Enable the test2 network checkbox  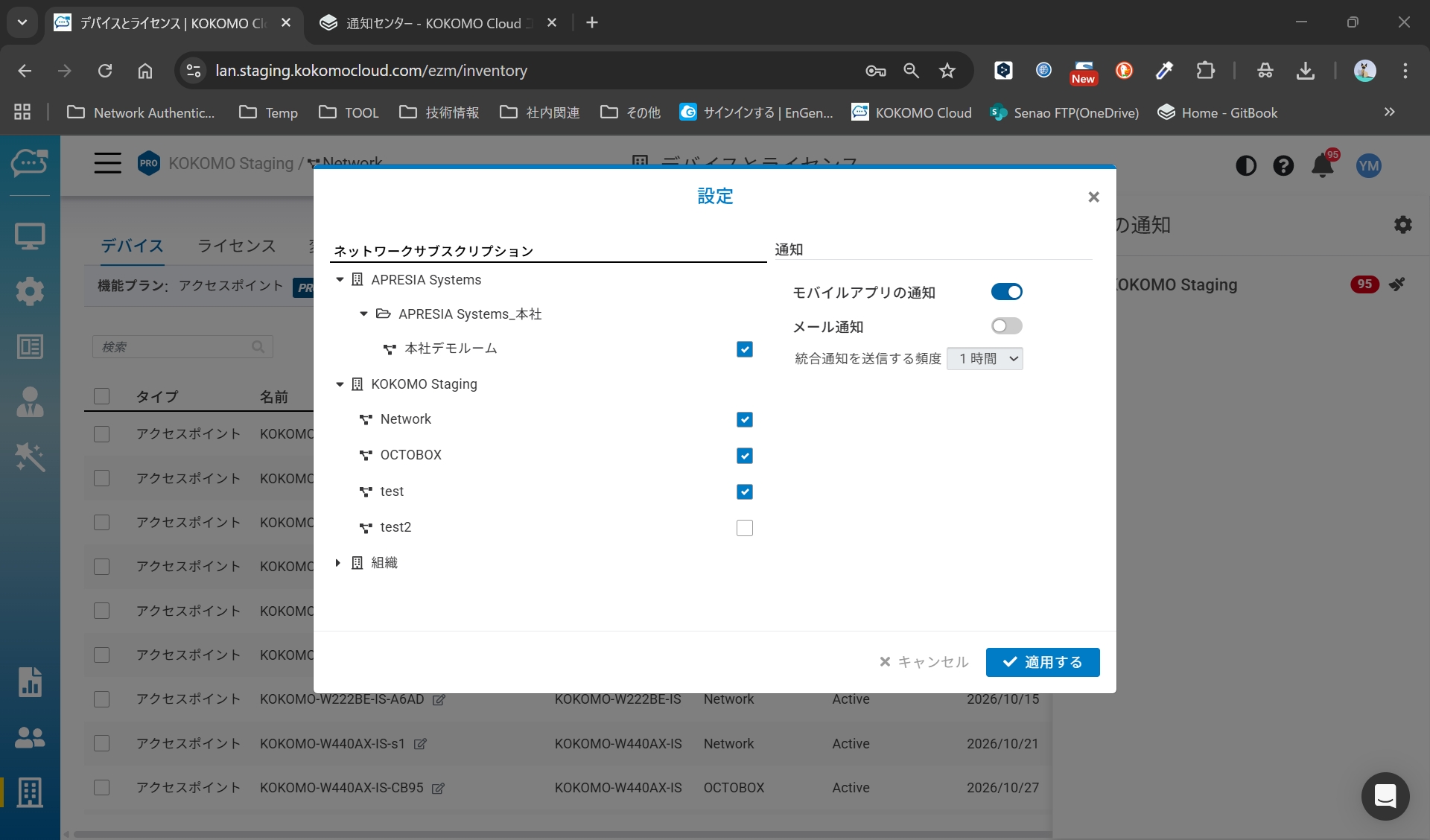tap(744, 528)
